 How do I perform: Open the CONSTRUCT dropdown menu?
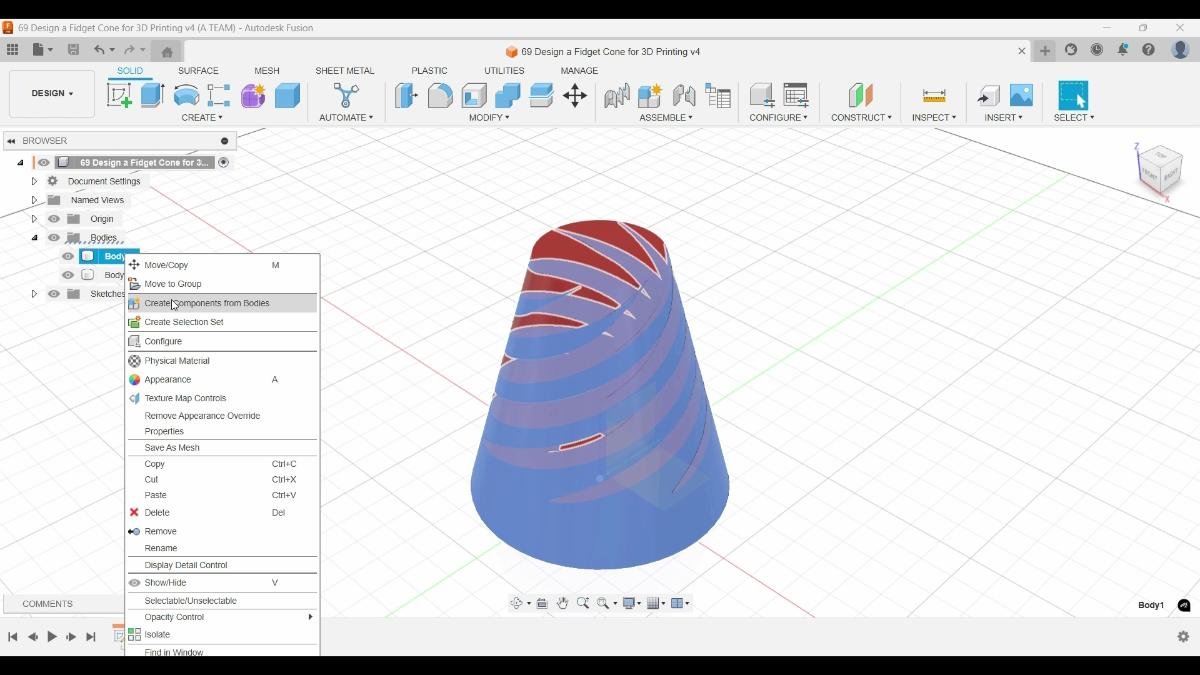pyautogui.click(x=861, y=117)
